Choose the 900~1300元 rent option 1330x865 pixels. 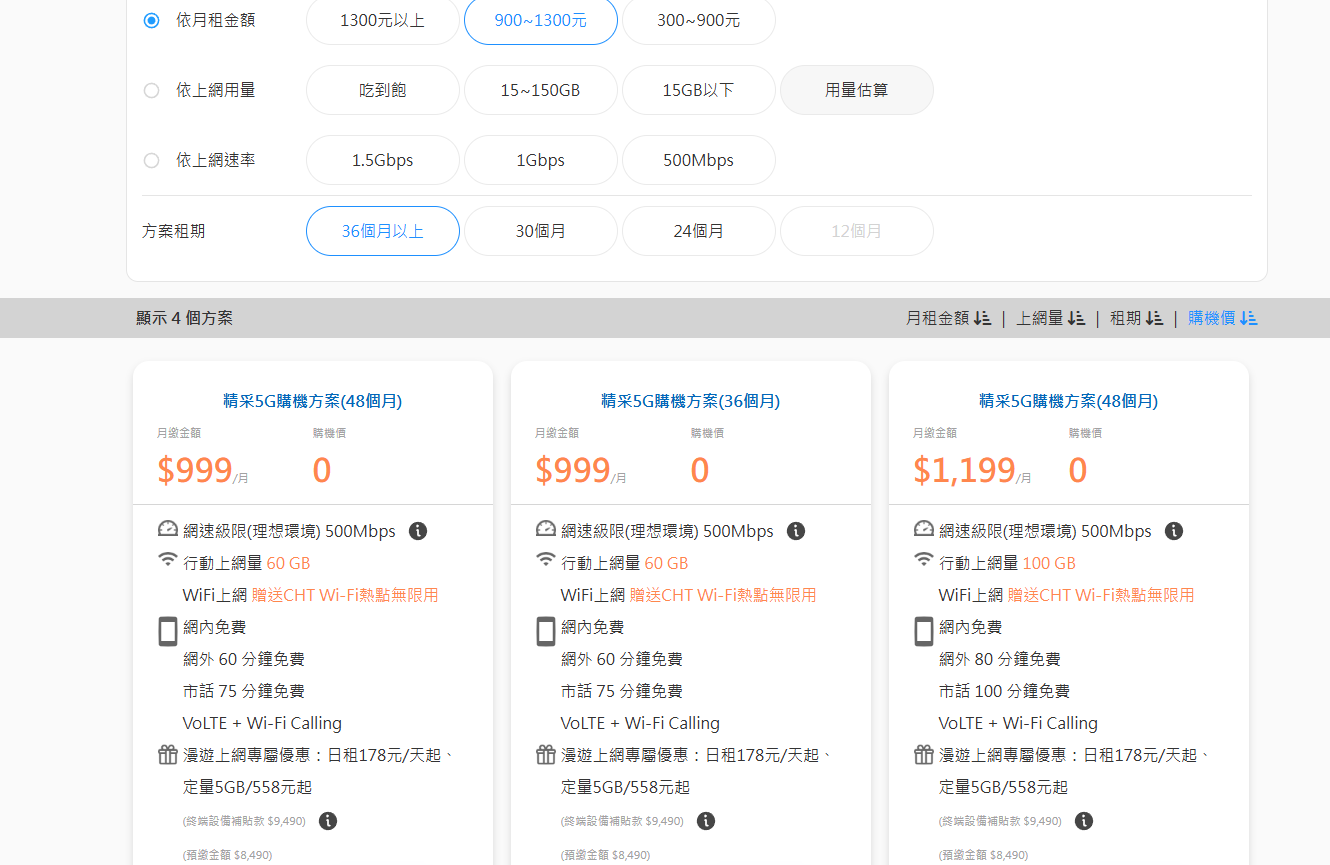[541, 20]
